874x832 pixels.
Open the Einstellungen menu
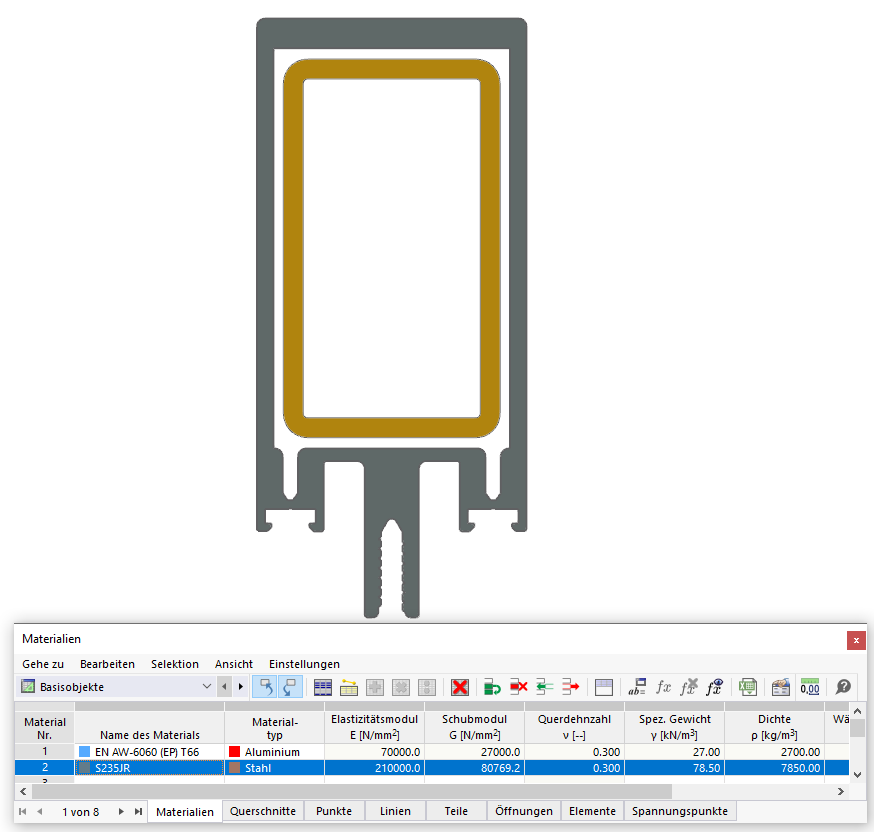304,664
